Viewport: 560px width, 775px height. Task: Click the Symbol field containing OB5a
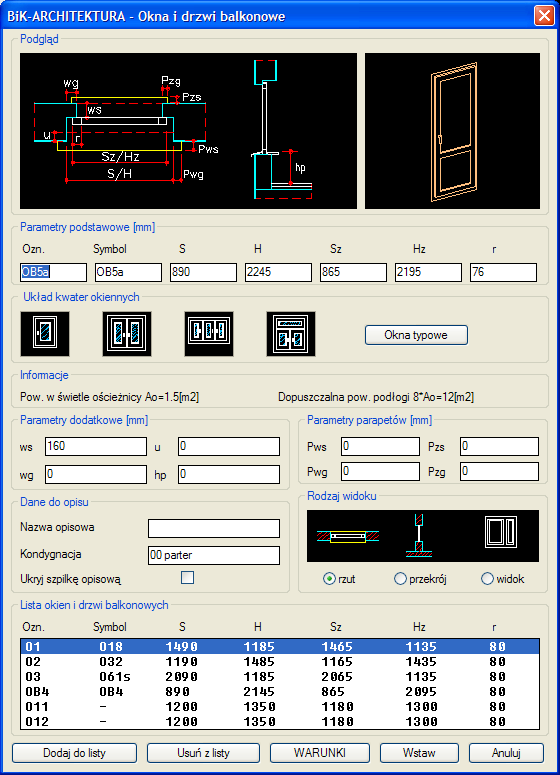pos(128,272)
